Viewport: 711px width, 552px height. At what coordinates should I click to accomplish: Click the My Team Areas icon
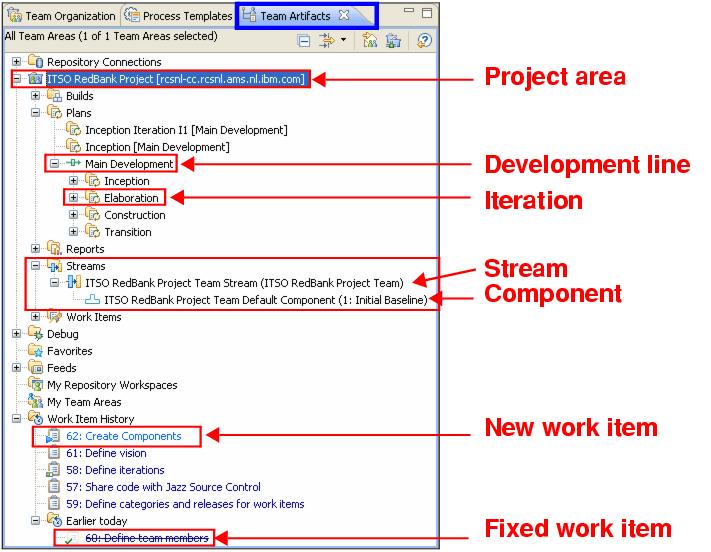(35, 401)
